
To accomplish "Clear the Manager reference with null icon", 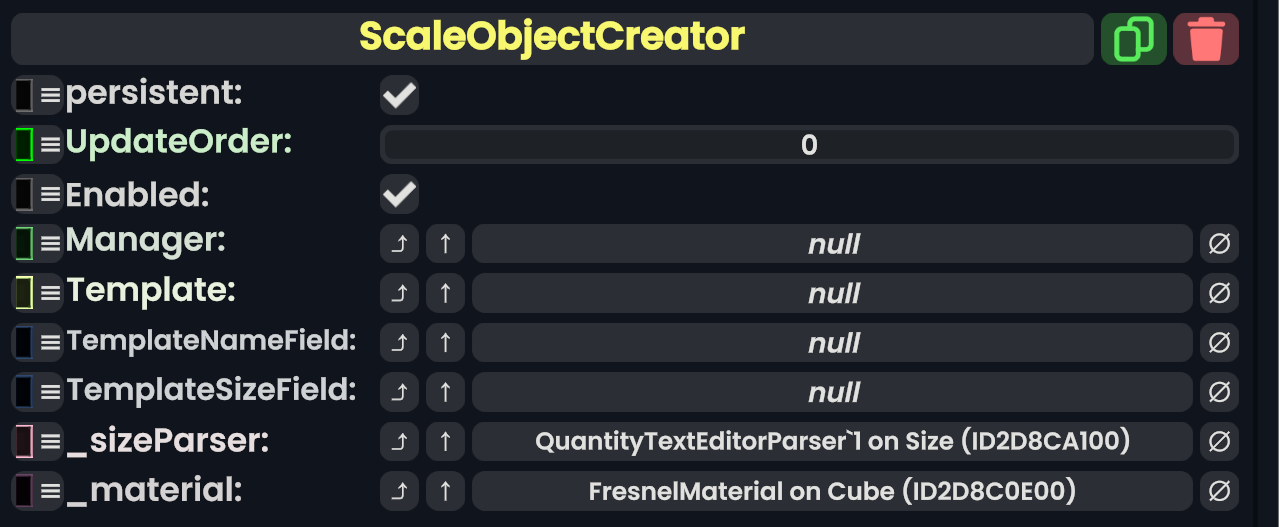I will [x=1219, y=244].
